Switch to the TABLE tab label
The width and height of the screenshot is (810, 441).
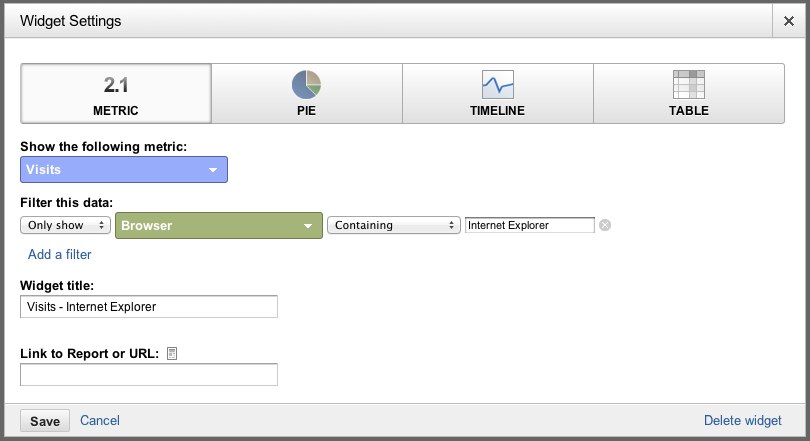689,111
